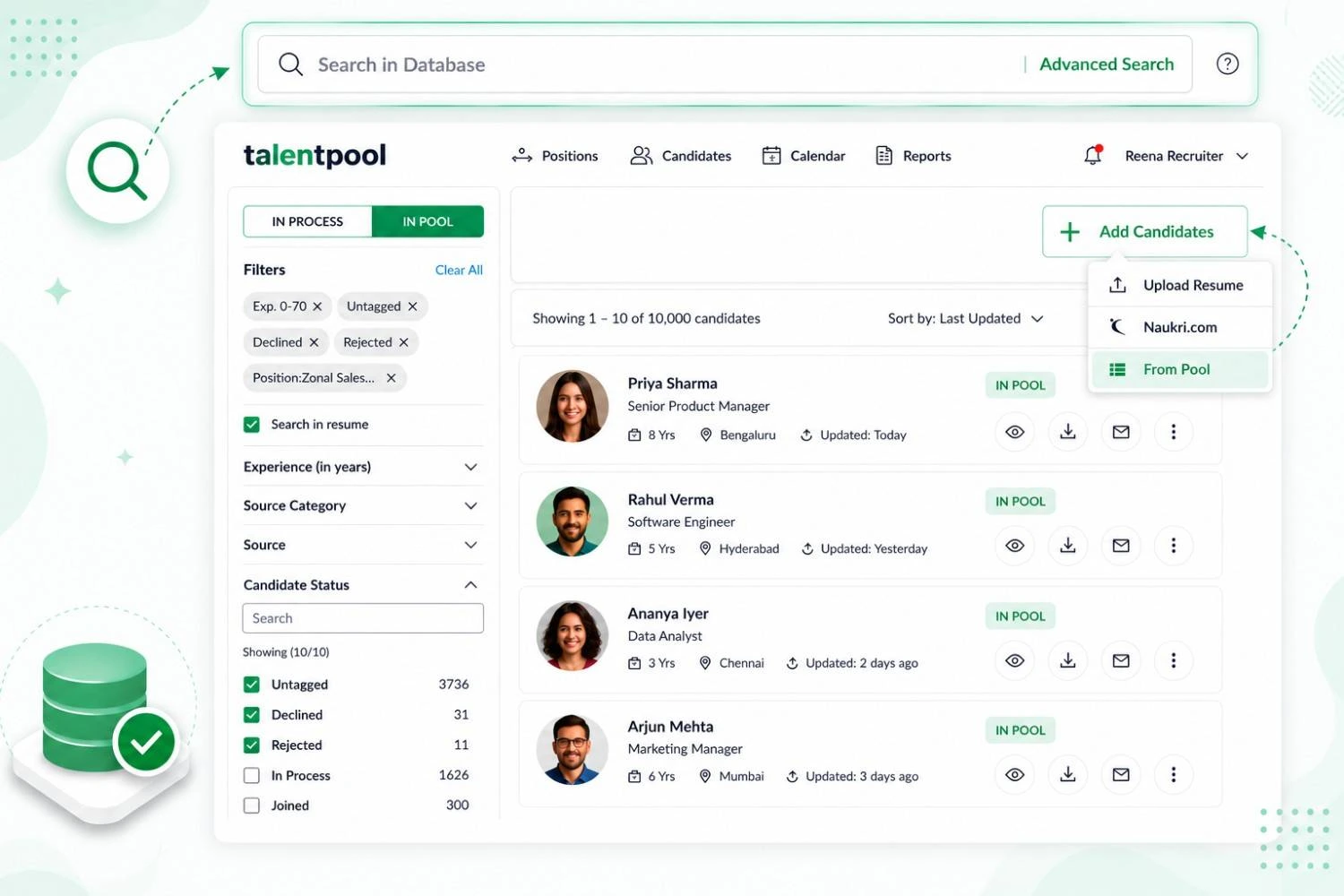View Priya Sharma's profile eye icon

[1014, 432]
